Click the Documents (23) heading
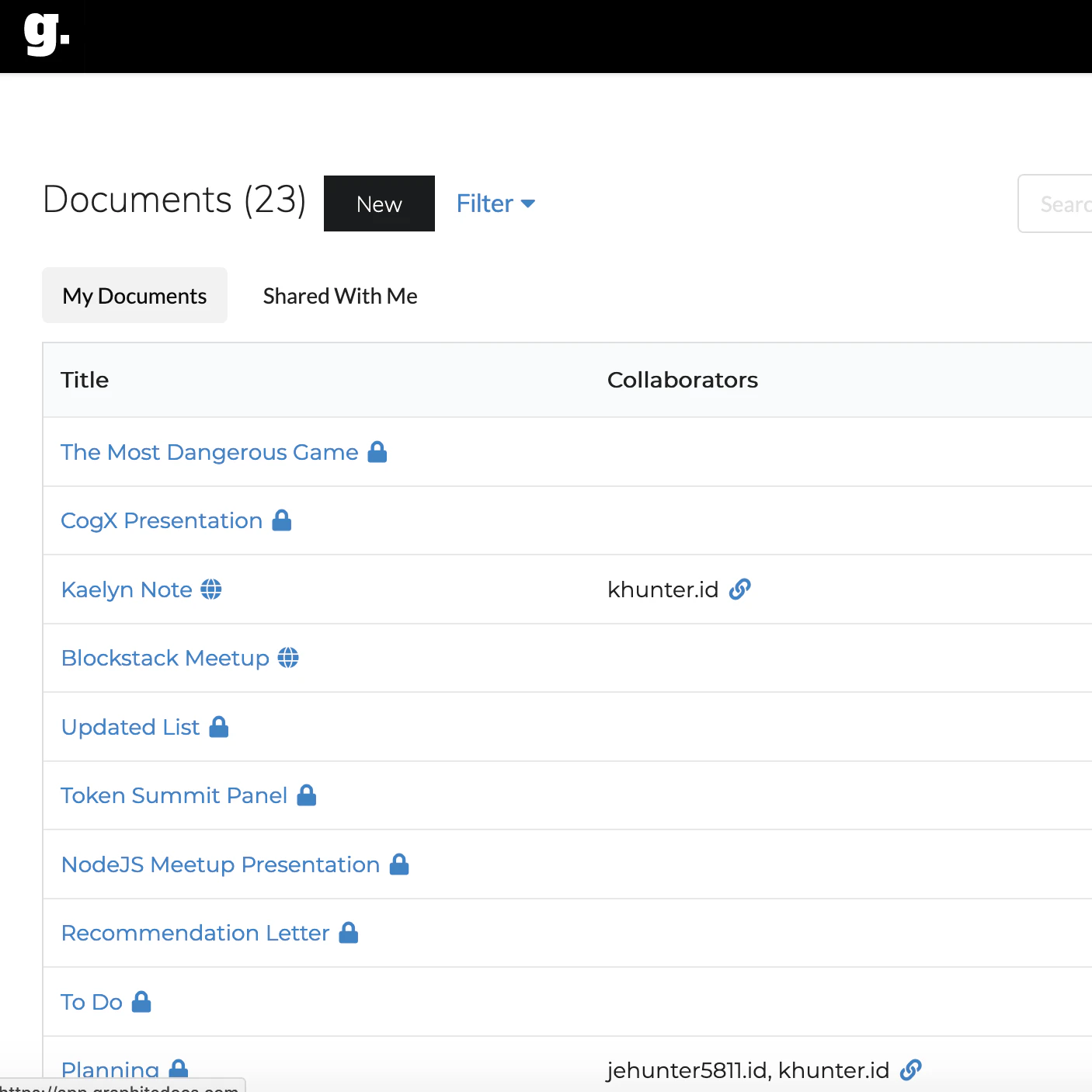The width and height of the screenshot is (1092, 1092). tap(175, 200)
